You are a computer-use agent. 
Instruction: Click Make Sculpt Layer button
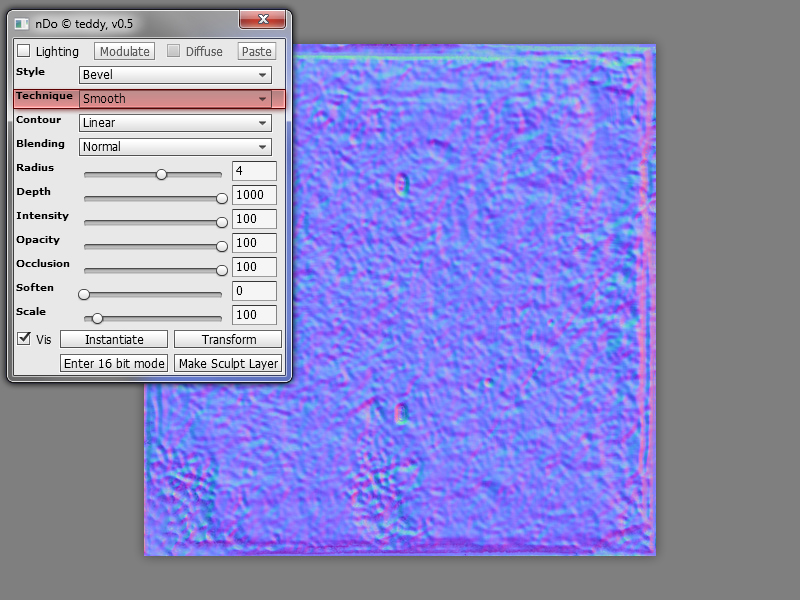pos(228,363)
